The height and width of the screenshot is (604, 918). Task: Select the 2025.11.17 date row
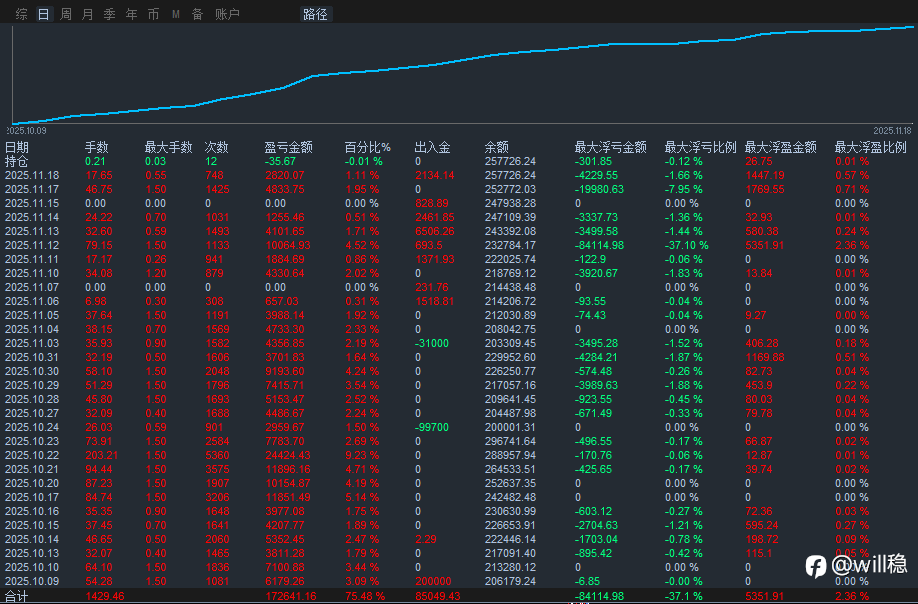(459, 190)
